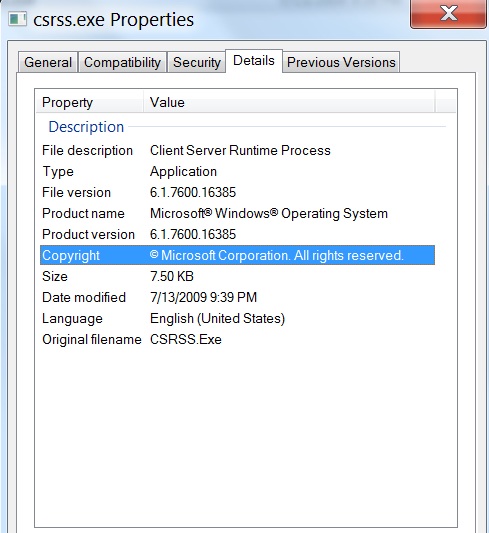Image resolution: width=489 pixels, height=533 pixels.
Task: Select the File description row
Action: coord(237,150)
